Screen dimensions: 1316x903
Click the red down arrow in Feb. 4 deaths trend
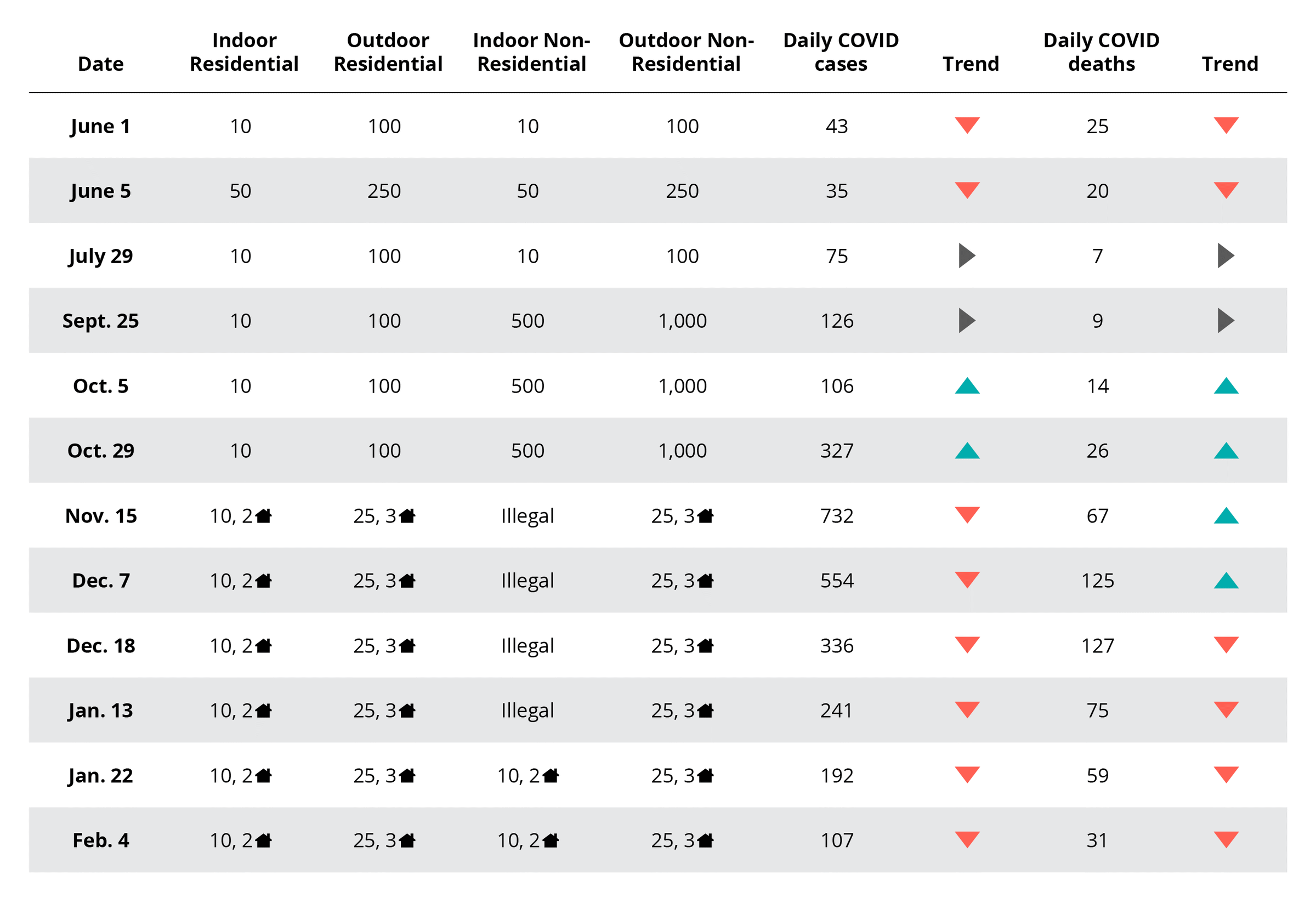click(1226, 839)
